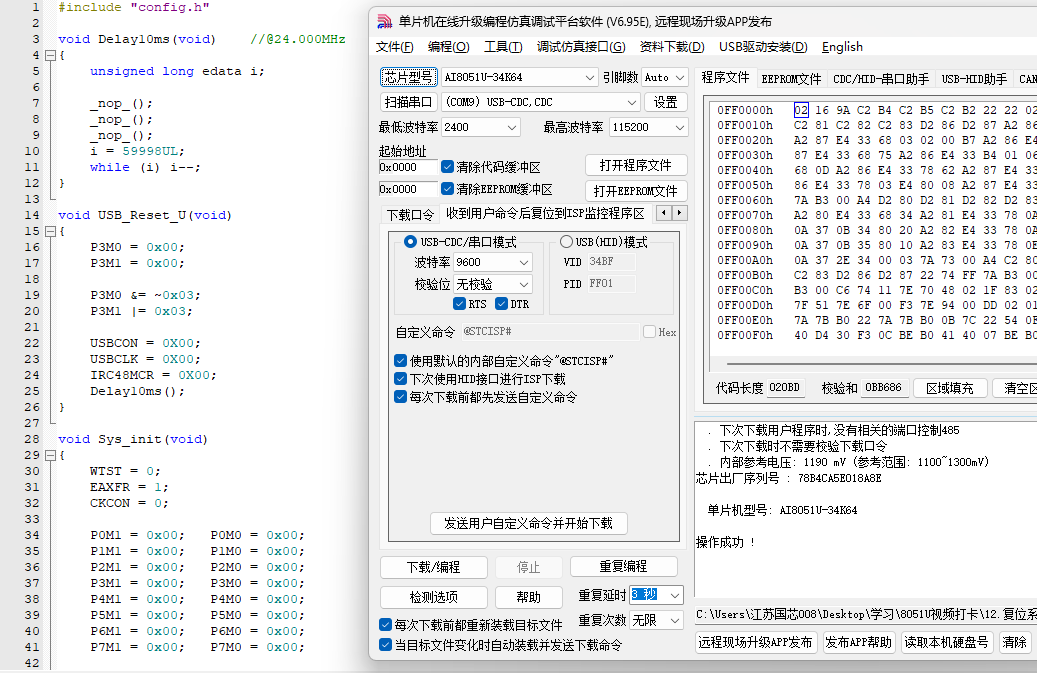Screen dimensions: 1037x673
Task: Collapse the Sys_init function fold marker
Action: pyautogui.click(x=50, y=455)
